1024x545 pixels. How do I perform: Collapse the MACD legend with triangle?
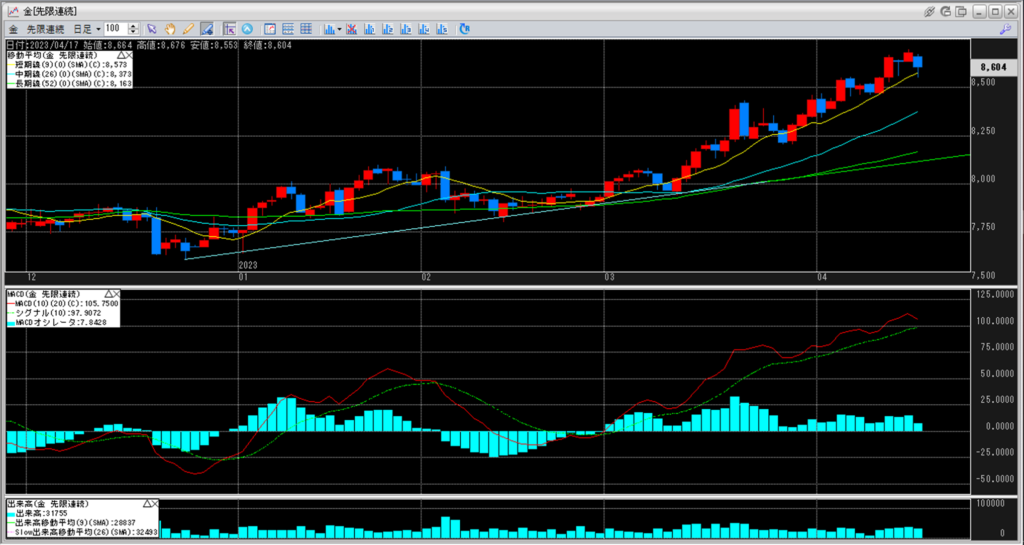click(x=107, y=292)
